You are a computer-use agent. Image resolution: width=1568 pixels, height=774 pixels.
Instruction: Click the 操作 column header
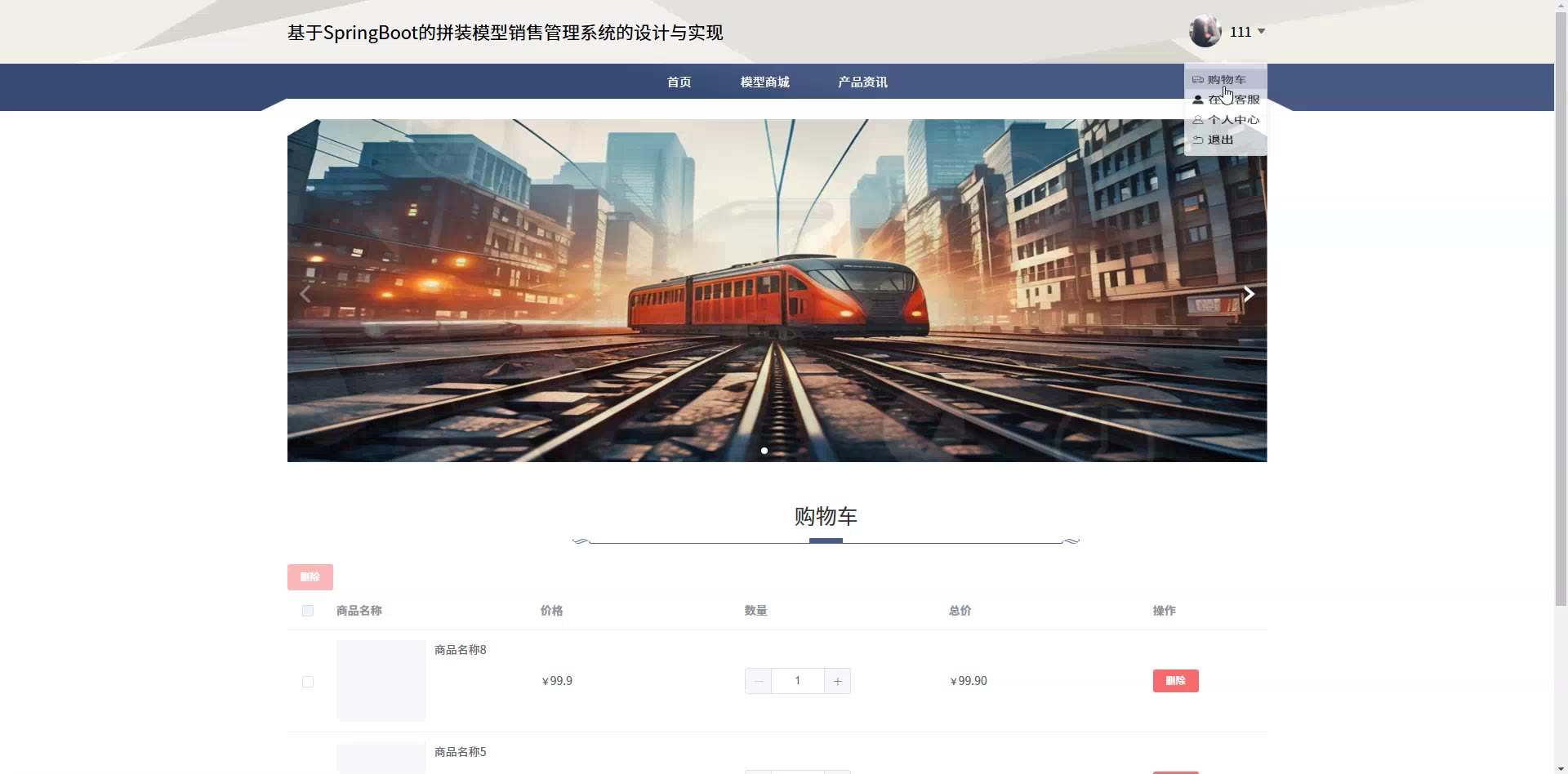tap(1165, 611)
